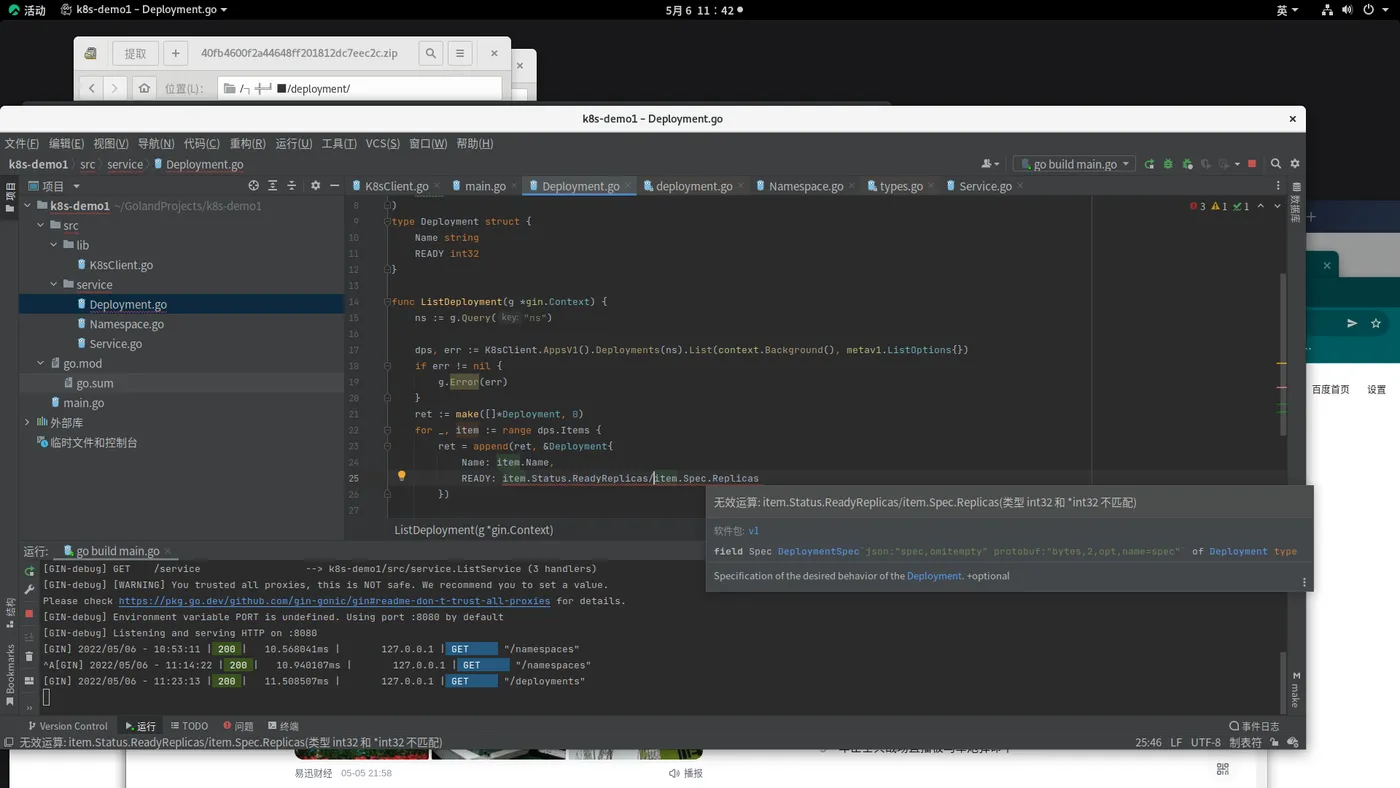Open IDE settings gear in main toolbar
Viewport: 1400px width, 788px height.
coord(1295,164)
